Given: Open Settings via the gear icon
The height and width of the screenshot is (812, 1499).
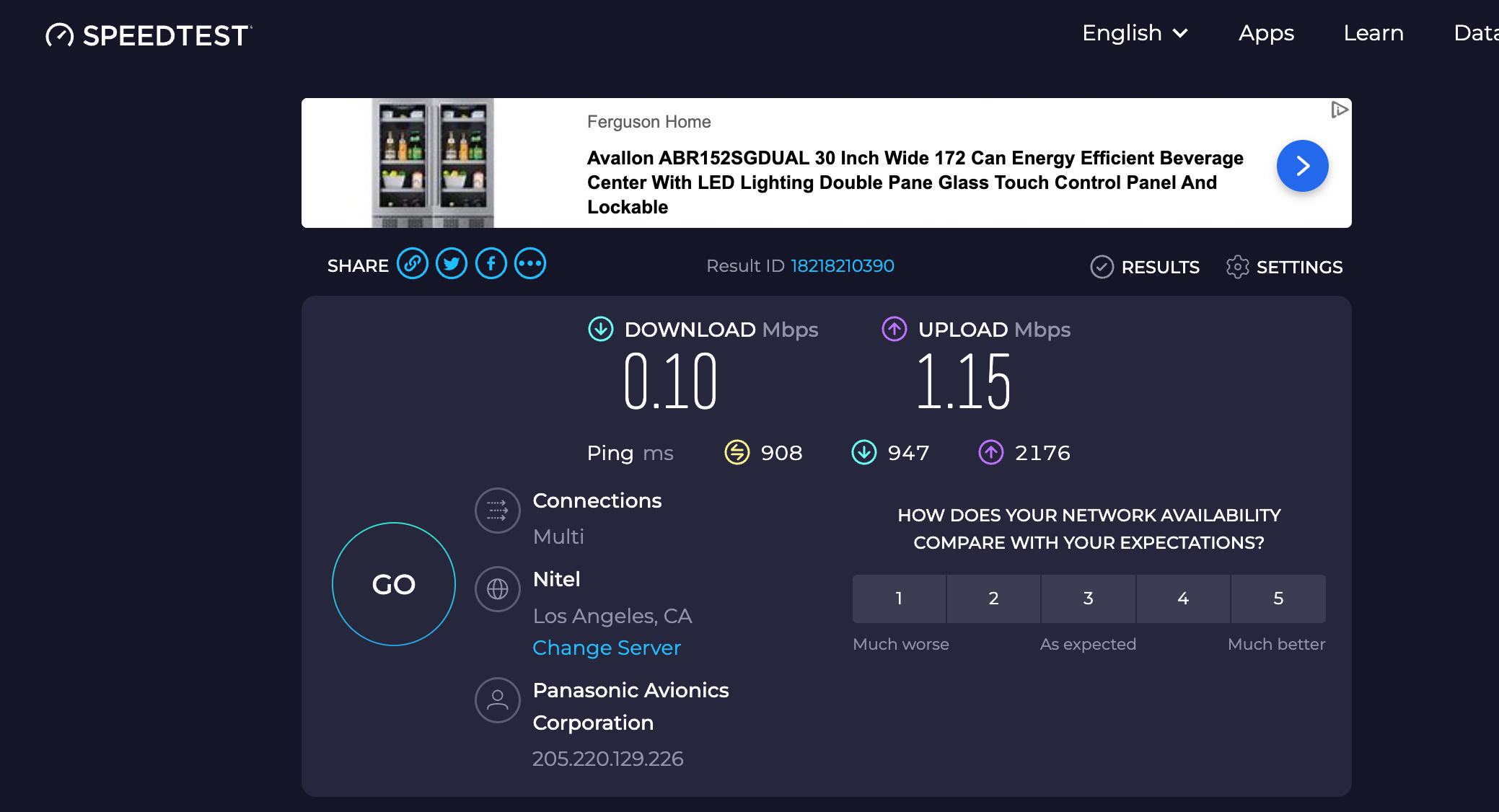Looking at the screenshot, I should (x=1239, y=267).
